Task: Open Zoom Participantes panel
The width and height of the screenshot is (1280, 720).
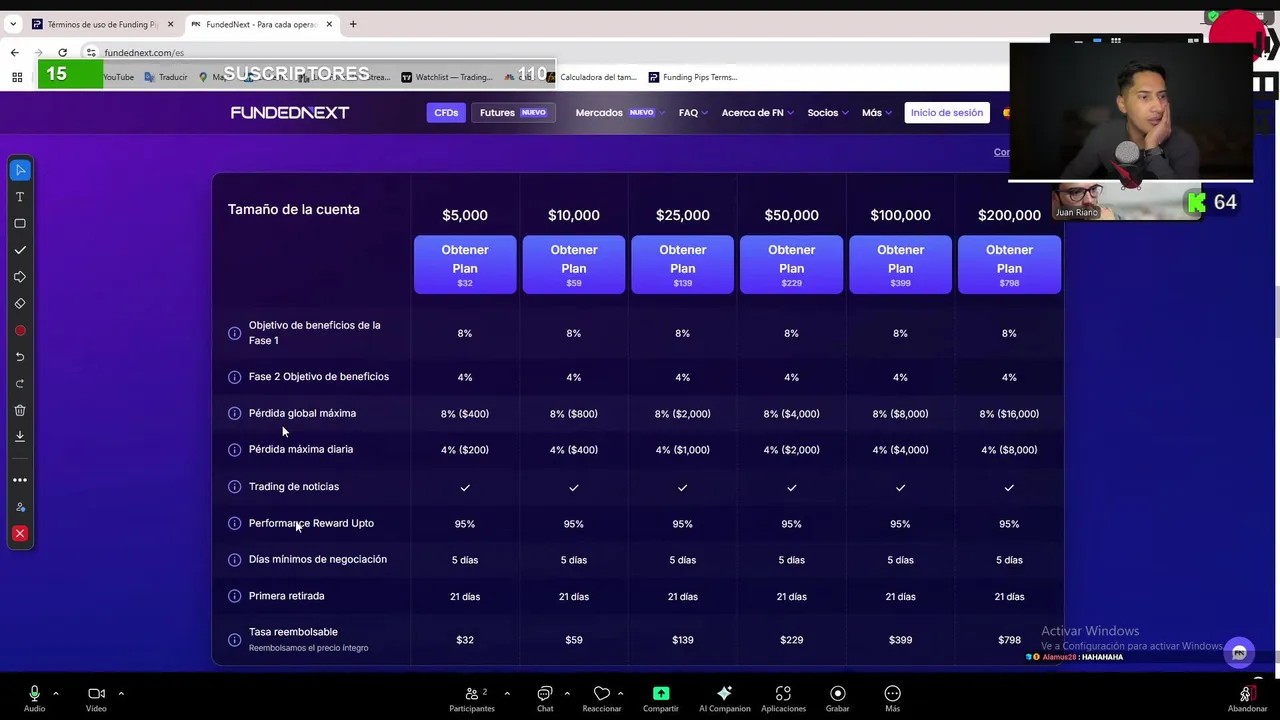Action: tap(472, 699)
